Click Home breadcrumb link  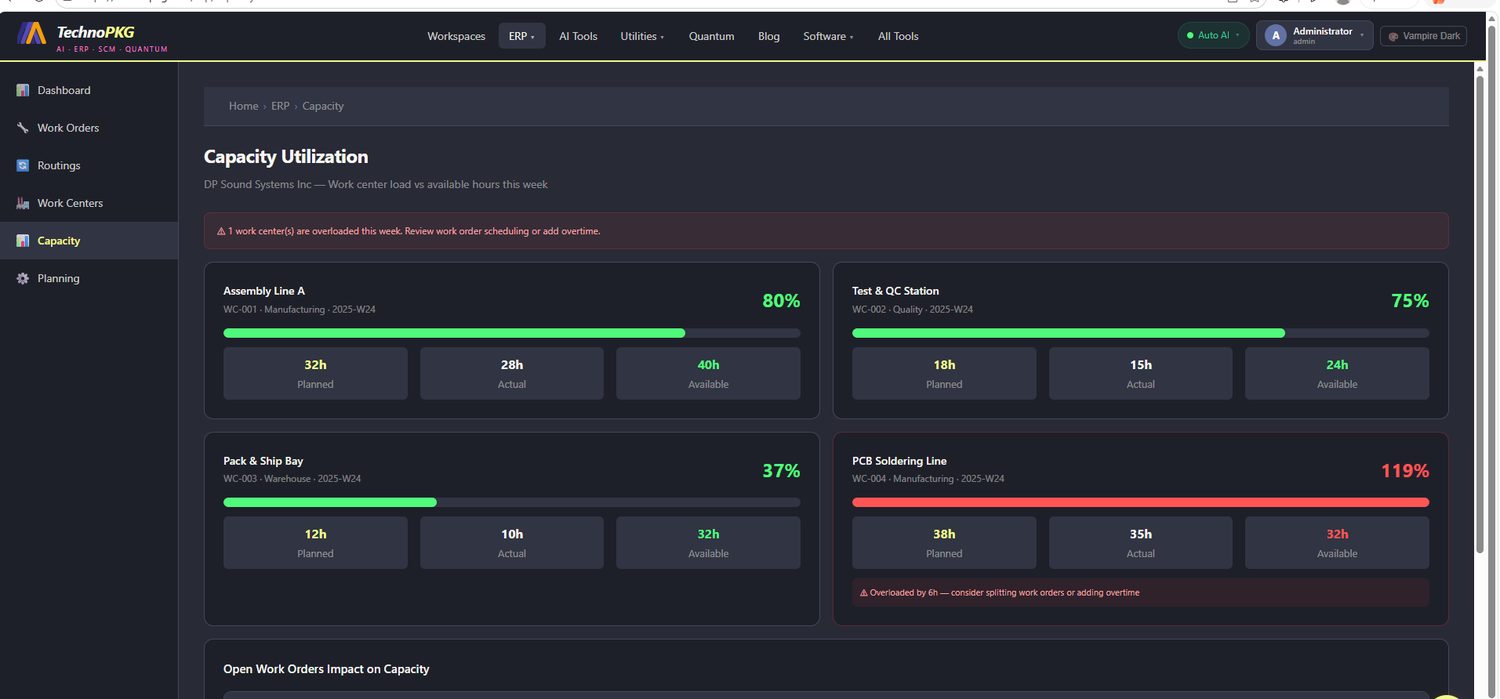coord(243,106)
